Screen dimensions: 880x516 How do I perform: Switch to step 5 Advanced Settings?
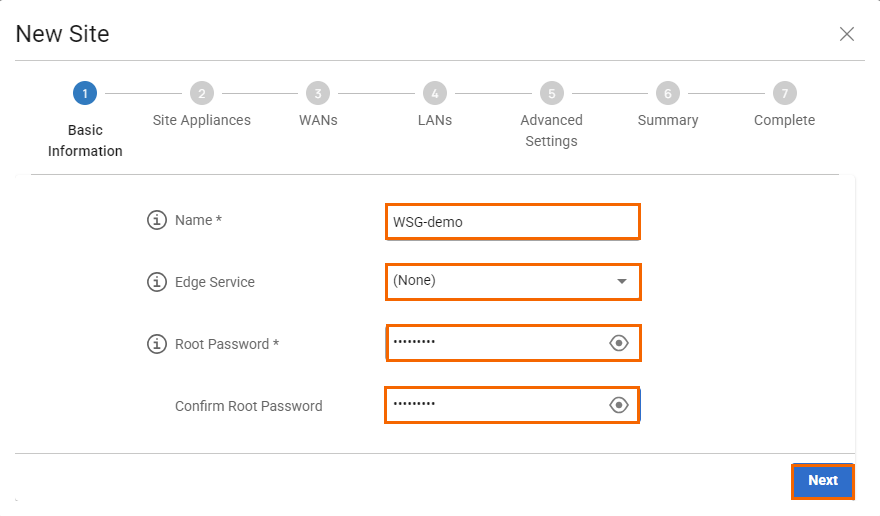(x=551, y=94)
